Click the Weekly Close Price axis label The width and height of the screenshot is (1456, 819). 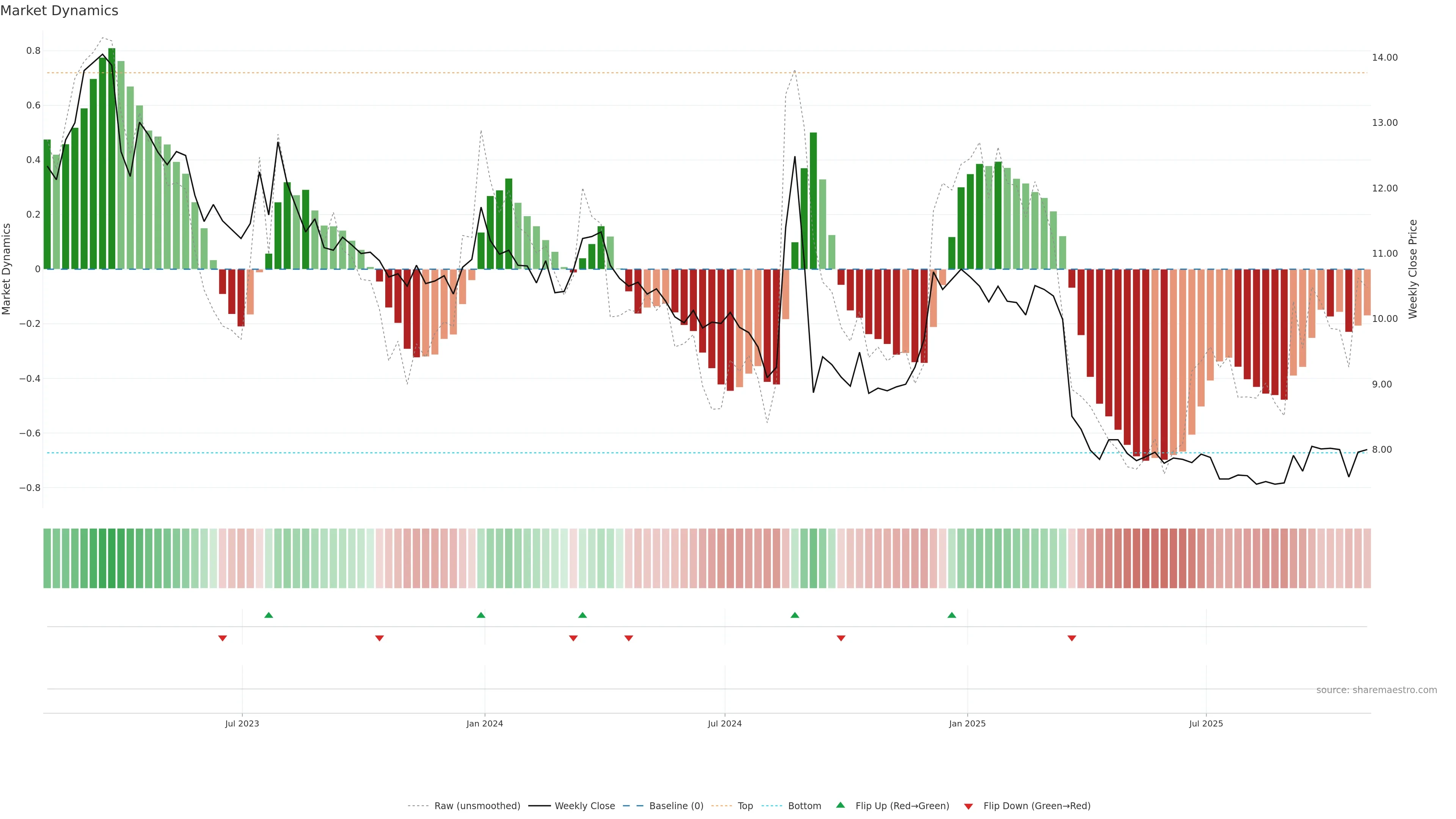click(1412, 269)
